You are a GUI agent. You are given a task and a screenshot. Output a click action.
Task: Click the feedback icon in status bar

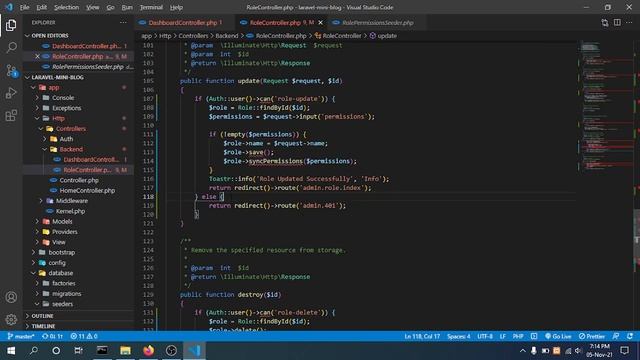616,336
